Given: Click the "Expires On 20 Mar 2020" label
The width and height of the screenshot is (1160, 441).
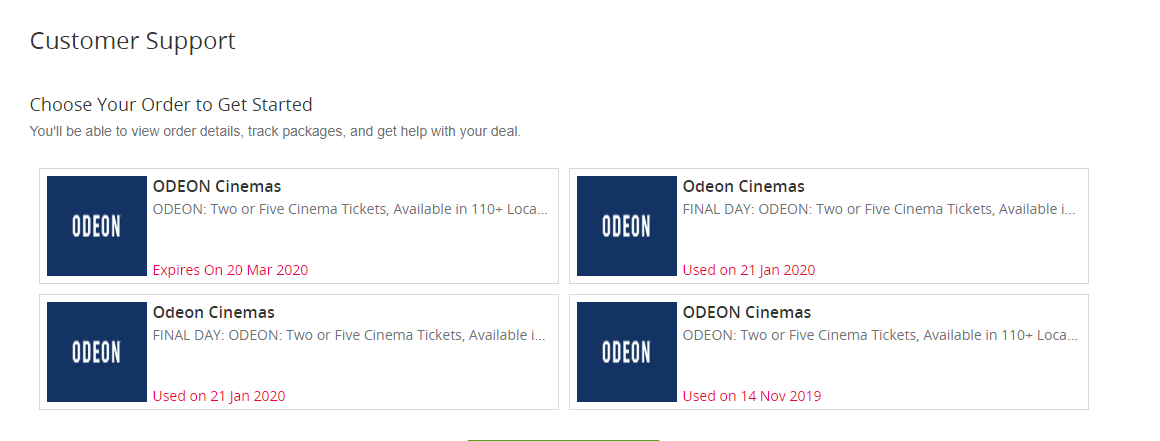Looking at the screenshot, I should [231, 270].
